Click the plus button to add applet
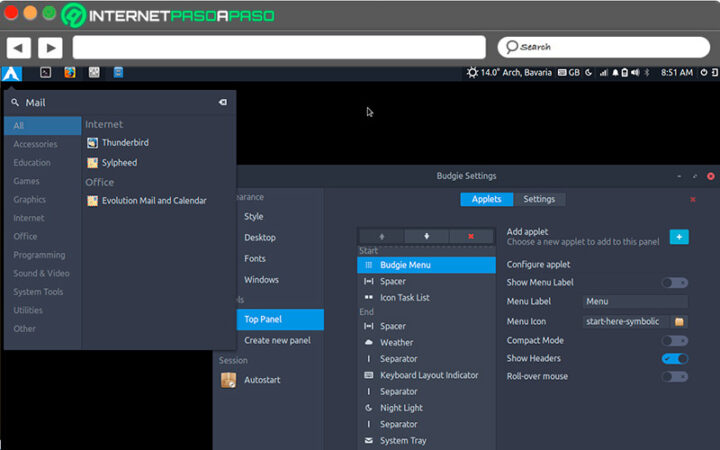Viewport: 720px width, 450px height. click(x=679, y=236)
